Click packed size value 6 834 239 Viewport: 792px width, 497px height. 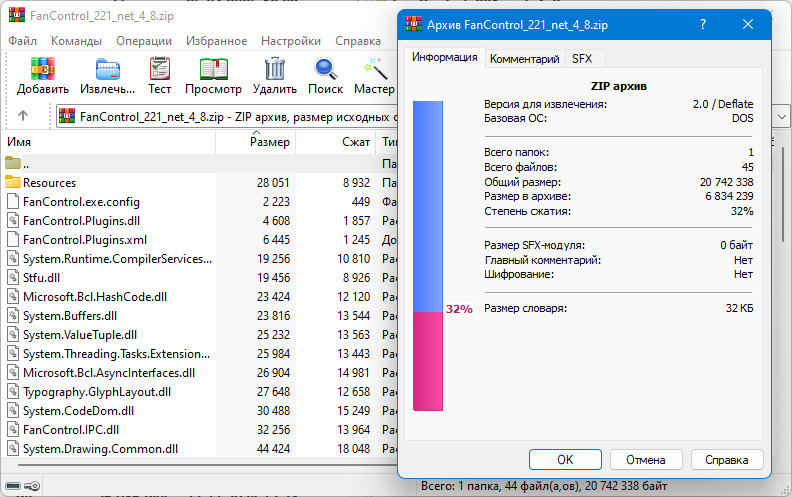[729, 196]
